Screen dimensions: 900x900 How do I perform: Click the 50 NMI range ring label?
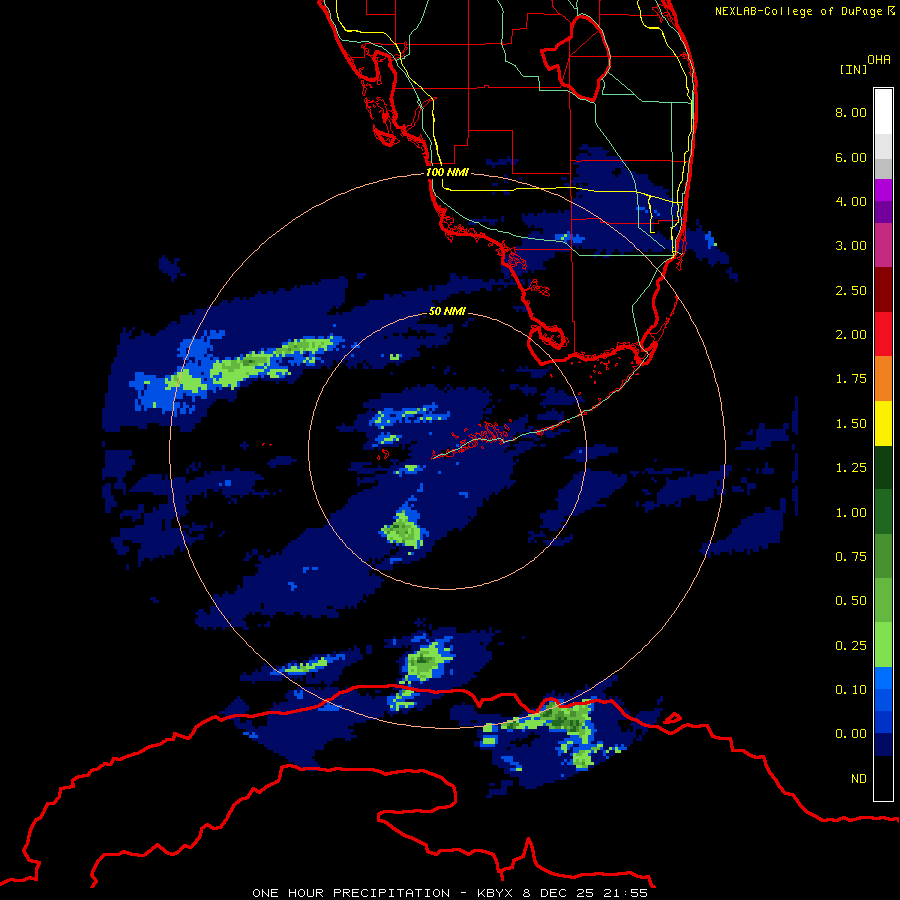[447, 311]
